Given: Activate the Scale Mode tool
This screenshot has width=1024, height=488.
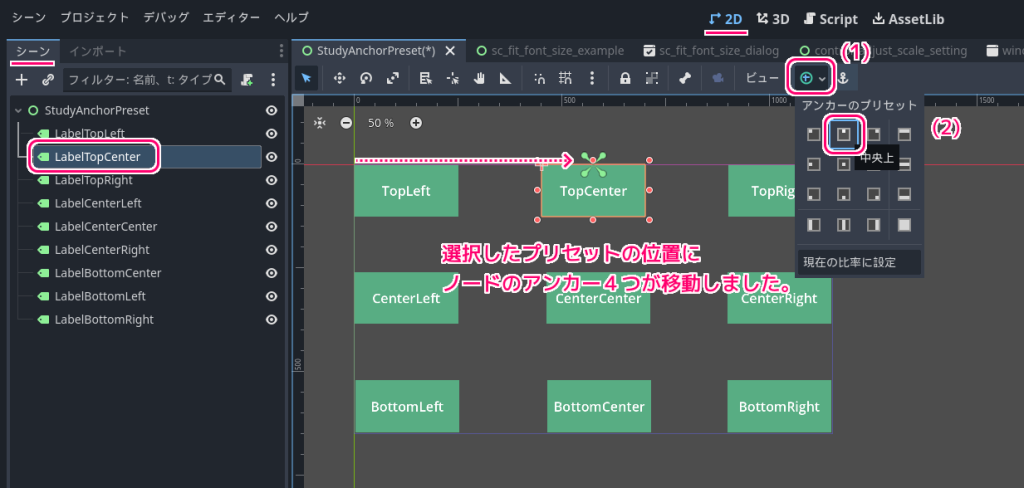Looking at the screenshot, I should click(x=392, y=78).
